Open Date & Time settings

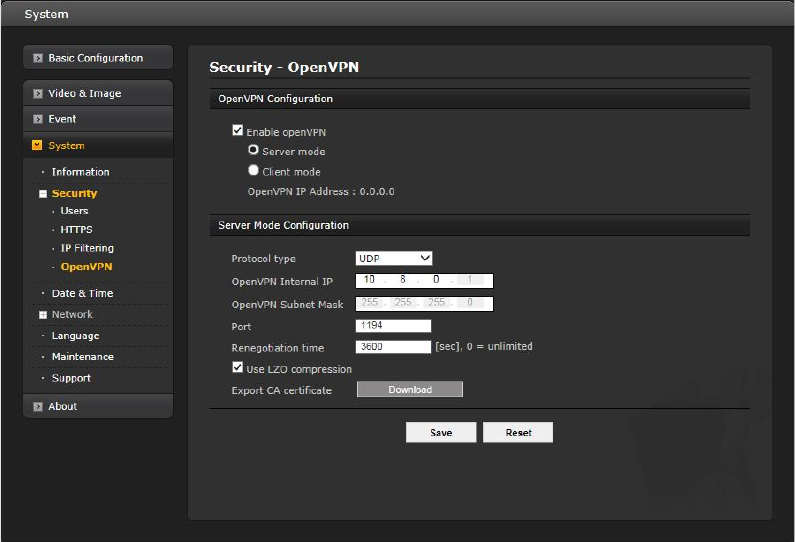pyautogui.click(x=83, y=293)
